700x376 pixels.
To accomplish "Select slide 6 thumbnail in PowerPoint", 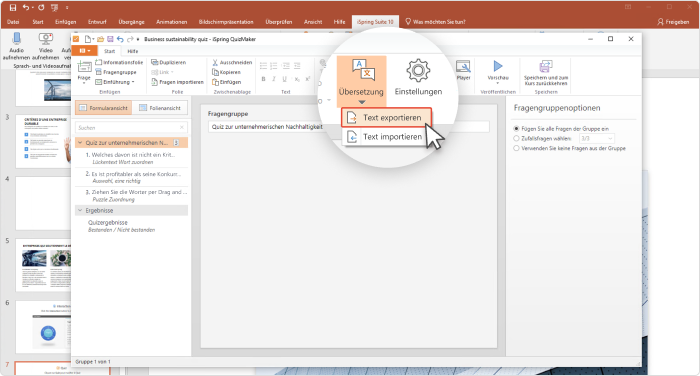I will pos(43,327).
